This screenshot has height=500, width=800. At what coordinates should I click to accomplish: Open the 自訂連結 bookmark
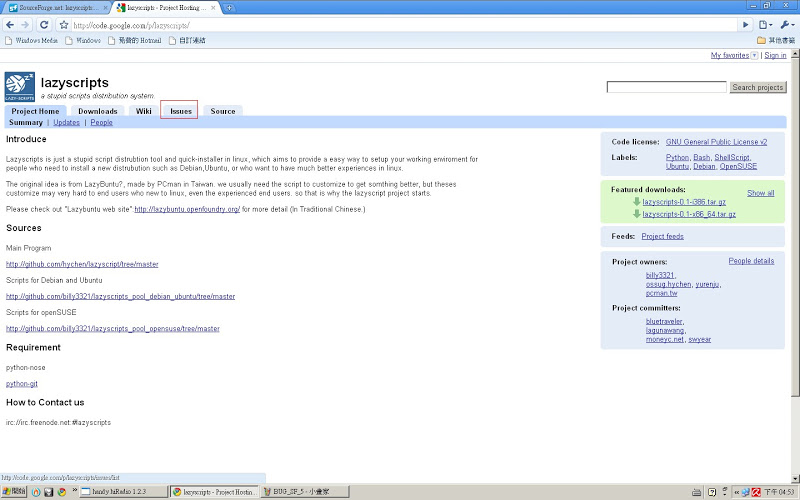[x=187, y=40]
